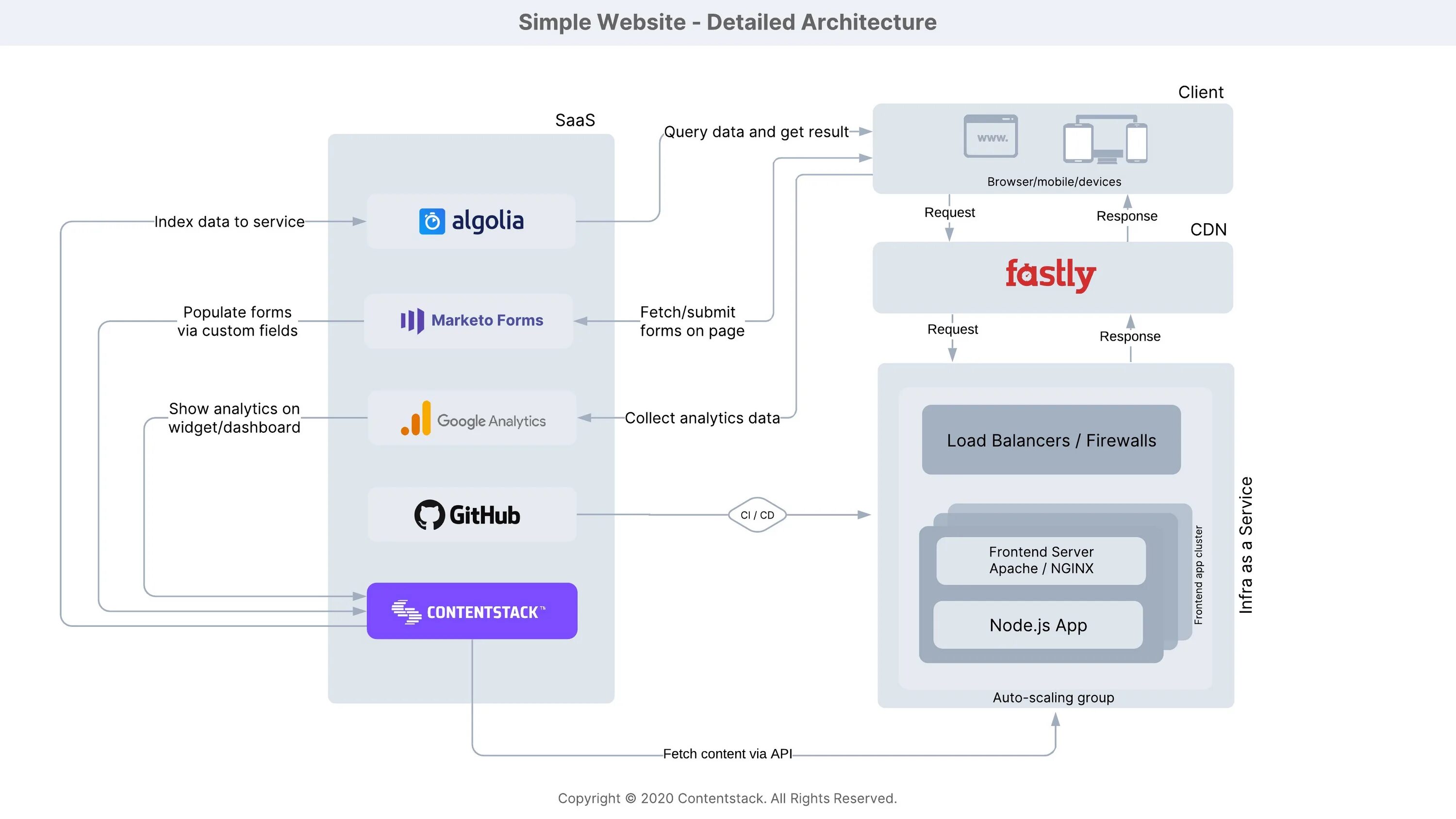This screenshot has width=1456, height=819.
Task: Click the 'Auto-scaling group' caption
Action: [1054, 698]
